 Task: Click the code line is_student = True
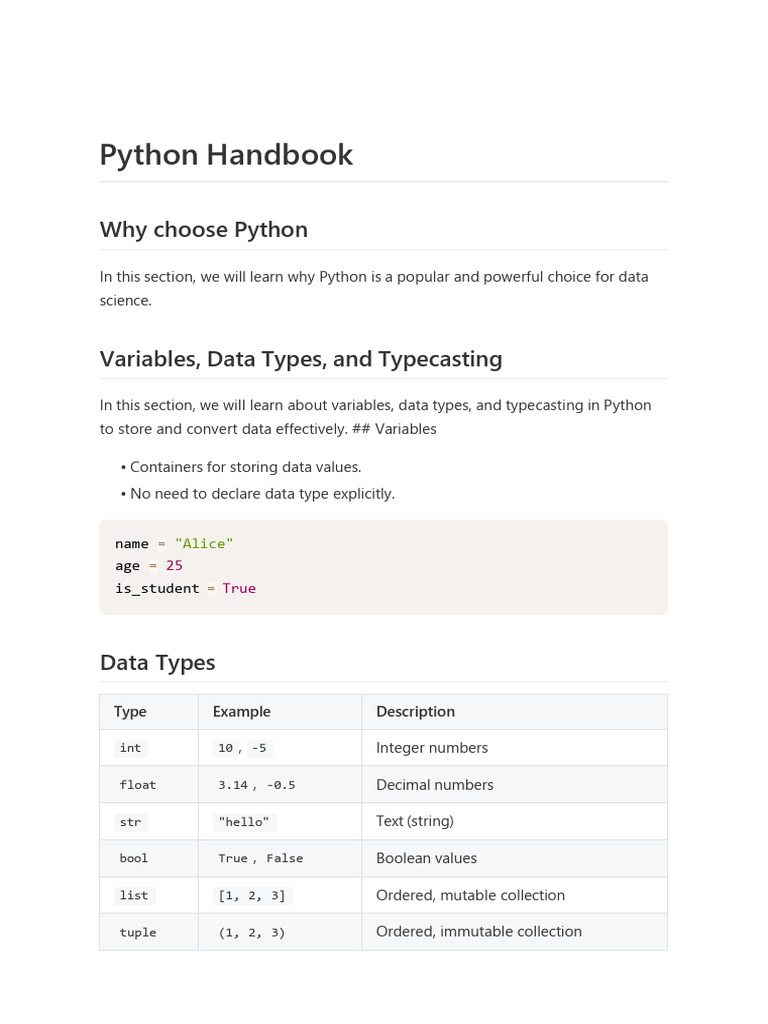(x=185, y=588)
